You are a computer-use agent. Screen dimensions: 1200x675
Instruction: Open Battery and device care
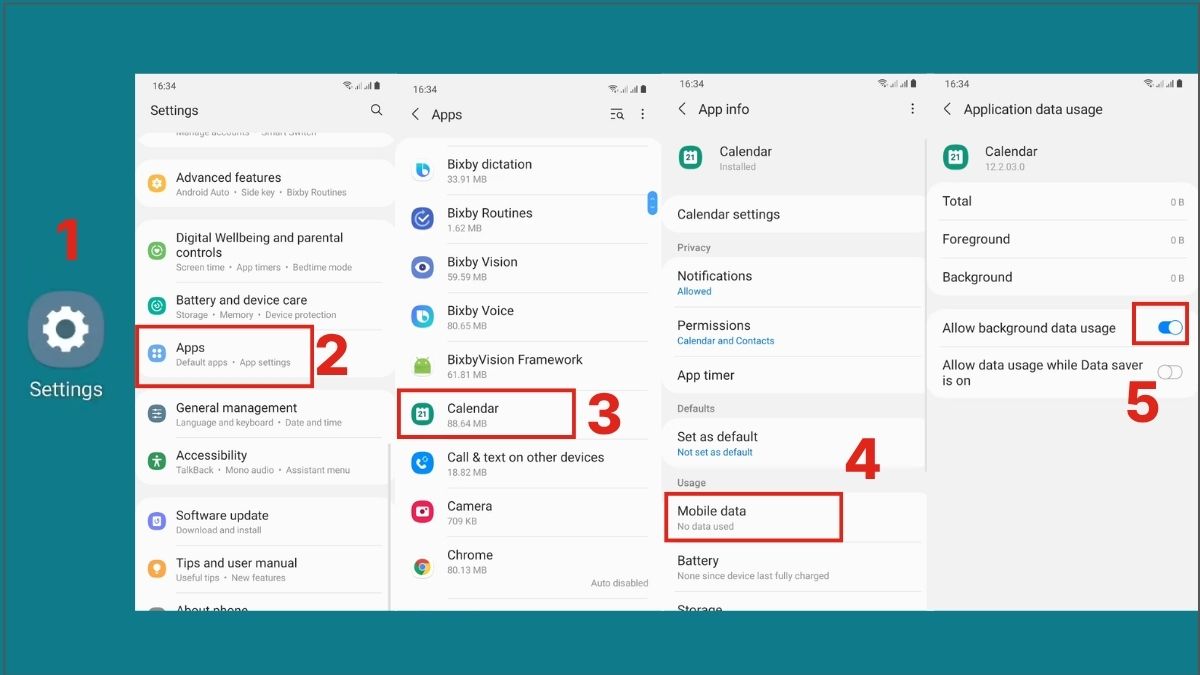265,306
